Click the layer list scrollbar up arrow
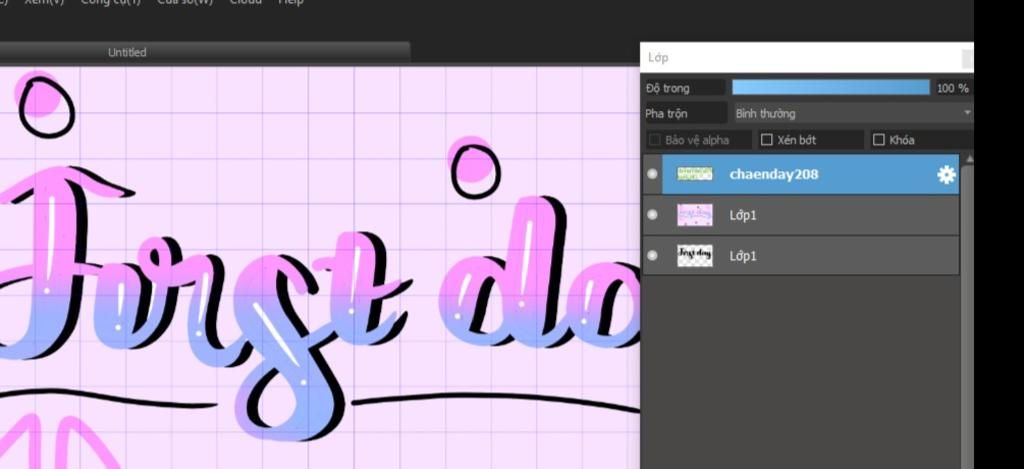 968,159
